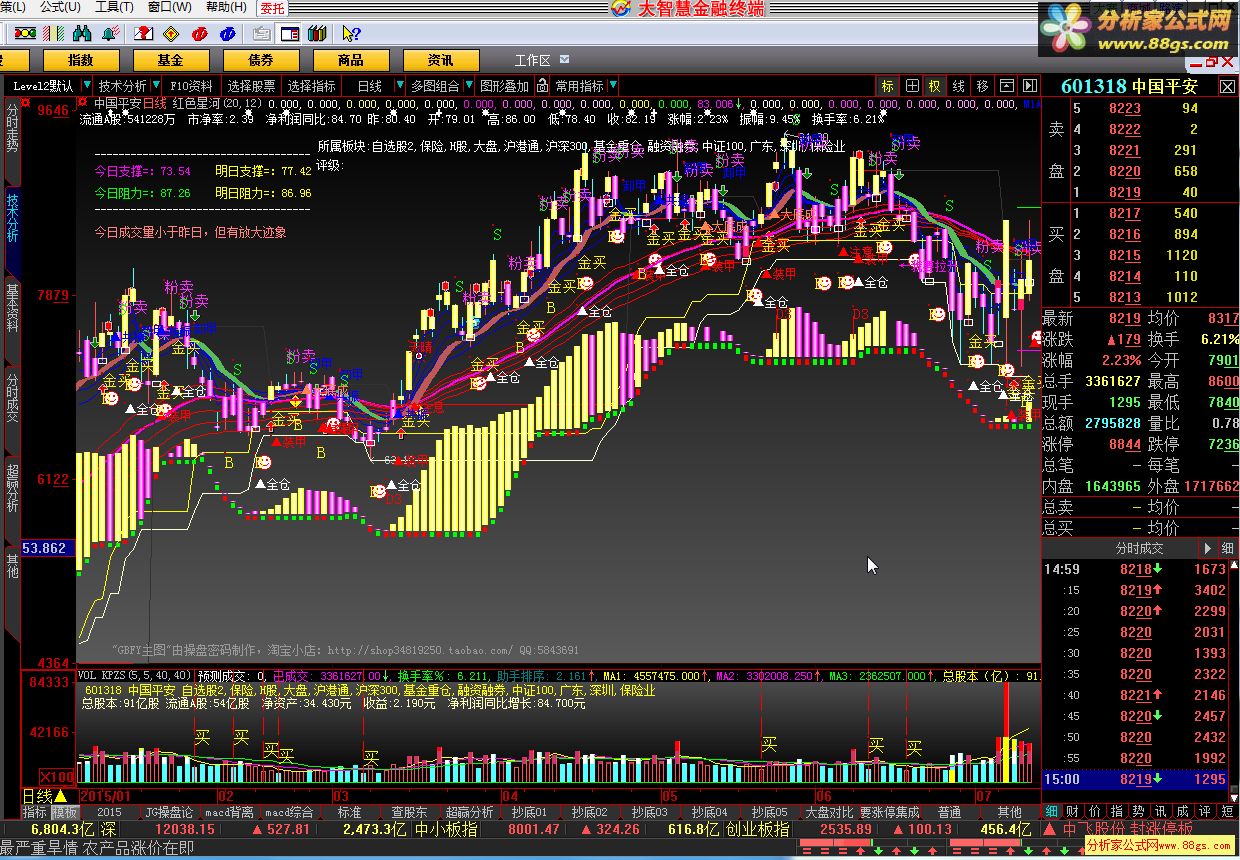Viewport: 1240px width, 860px height.
Task: Open the books library toolbar icon
Action: (x=317, y=33)
